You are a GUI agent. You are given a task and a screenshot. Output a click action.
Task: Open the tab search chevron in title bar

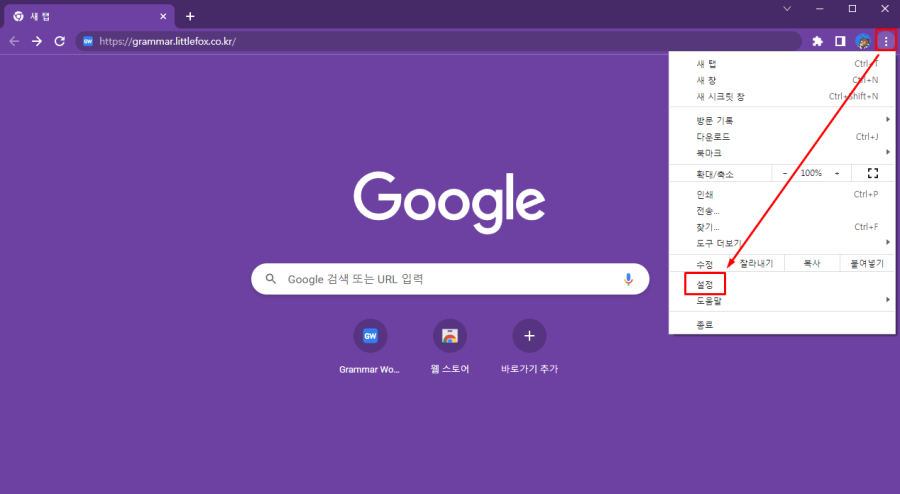pyautogui.click(x=787, y=9)
